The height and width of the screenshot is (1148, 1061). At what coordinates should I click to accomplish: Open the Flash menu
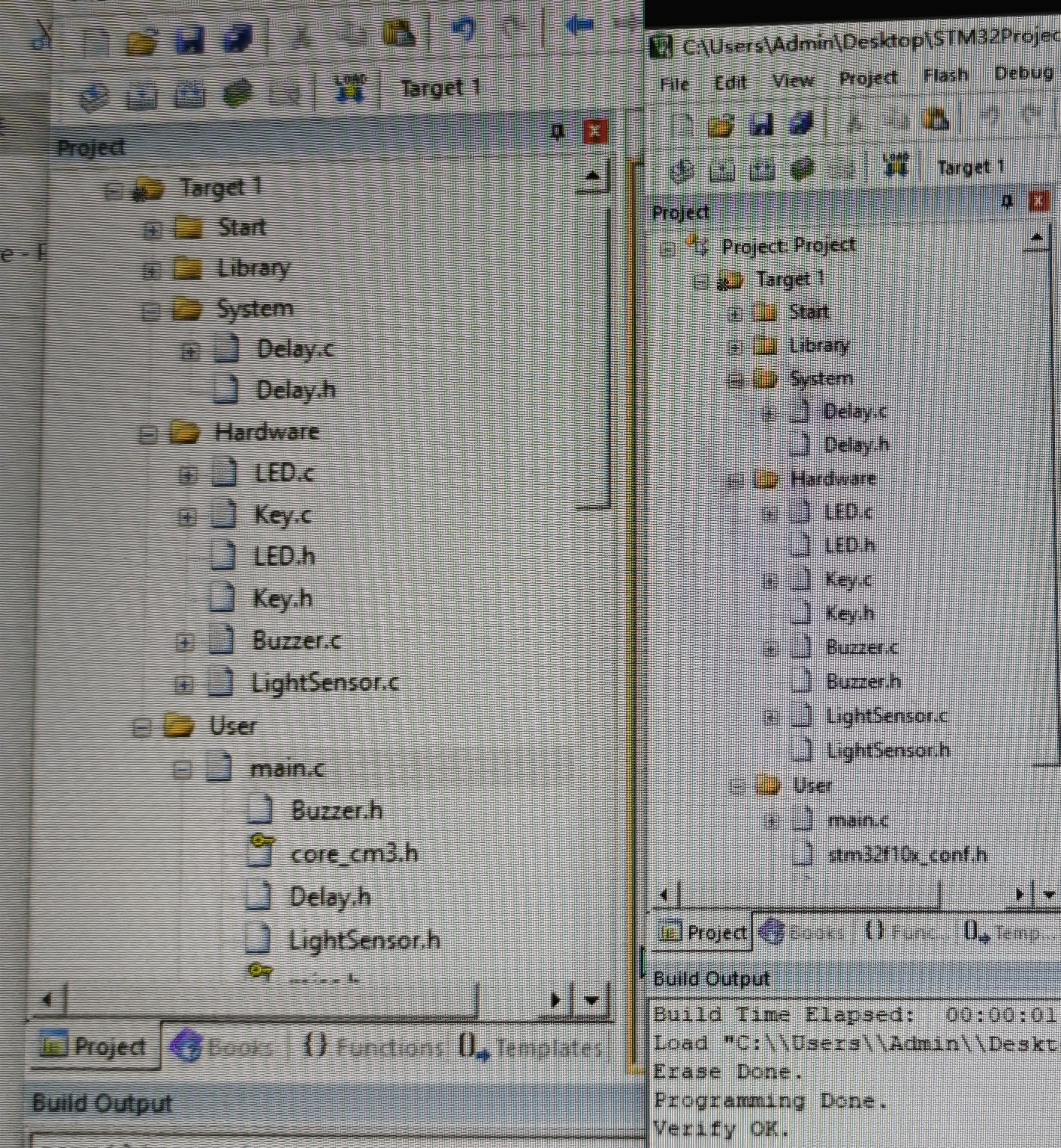[x=945, y=75]
